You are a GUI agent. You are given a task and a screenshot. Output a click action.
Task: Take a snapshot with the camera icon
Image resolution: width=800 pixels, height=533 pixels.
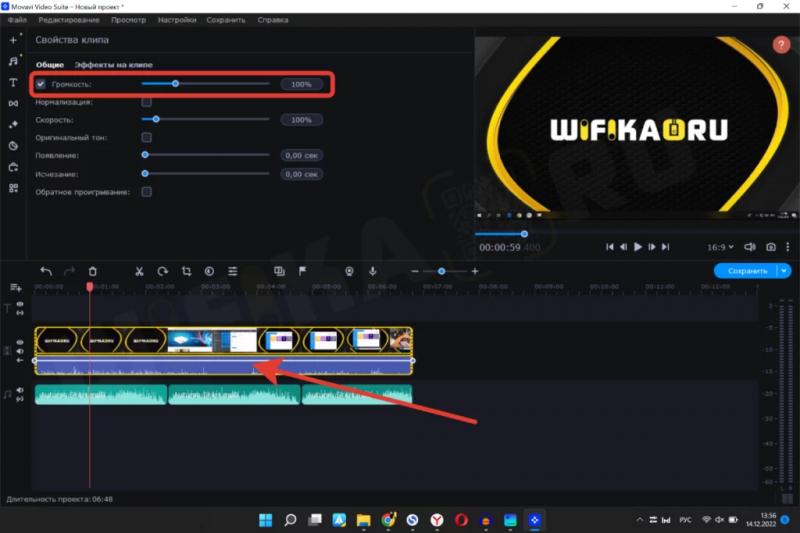[x=771, y=246]
